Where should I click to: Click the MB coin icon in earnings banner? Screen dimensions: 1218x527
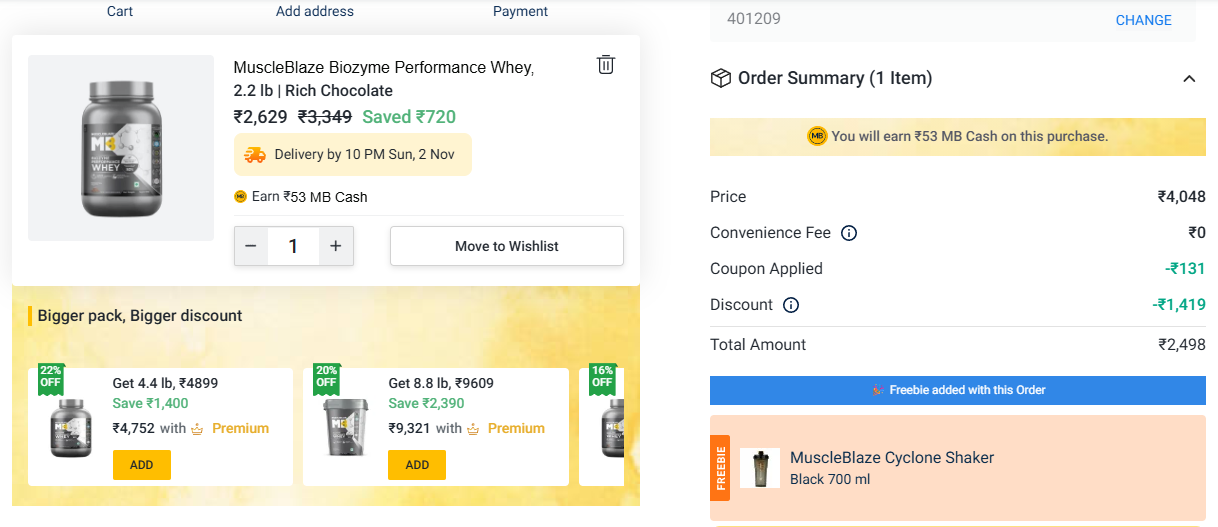(x=817, y=136)
